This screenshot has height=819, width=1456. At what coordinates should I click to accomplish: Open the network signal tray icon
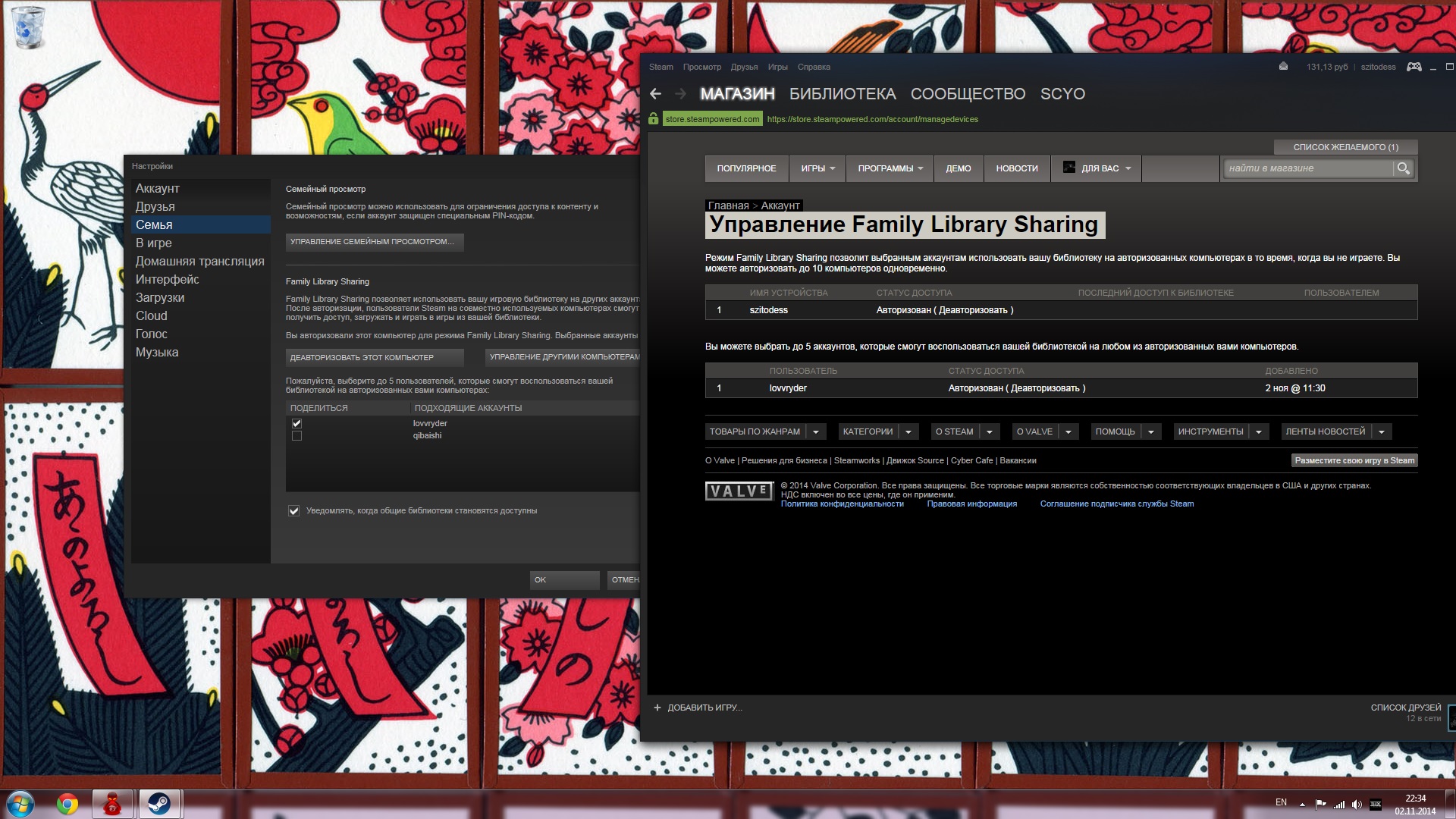pos(1339,804)
